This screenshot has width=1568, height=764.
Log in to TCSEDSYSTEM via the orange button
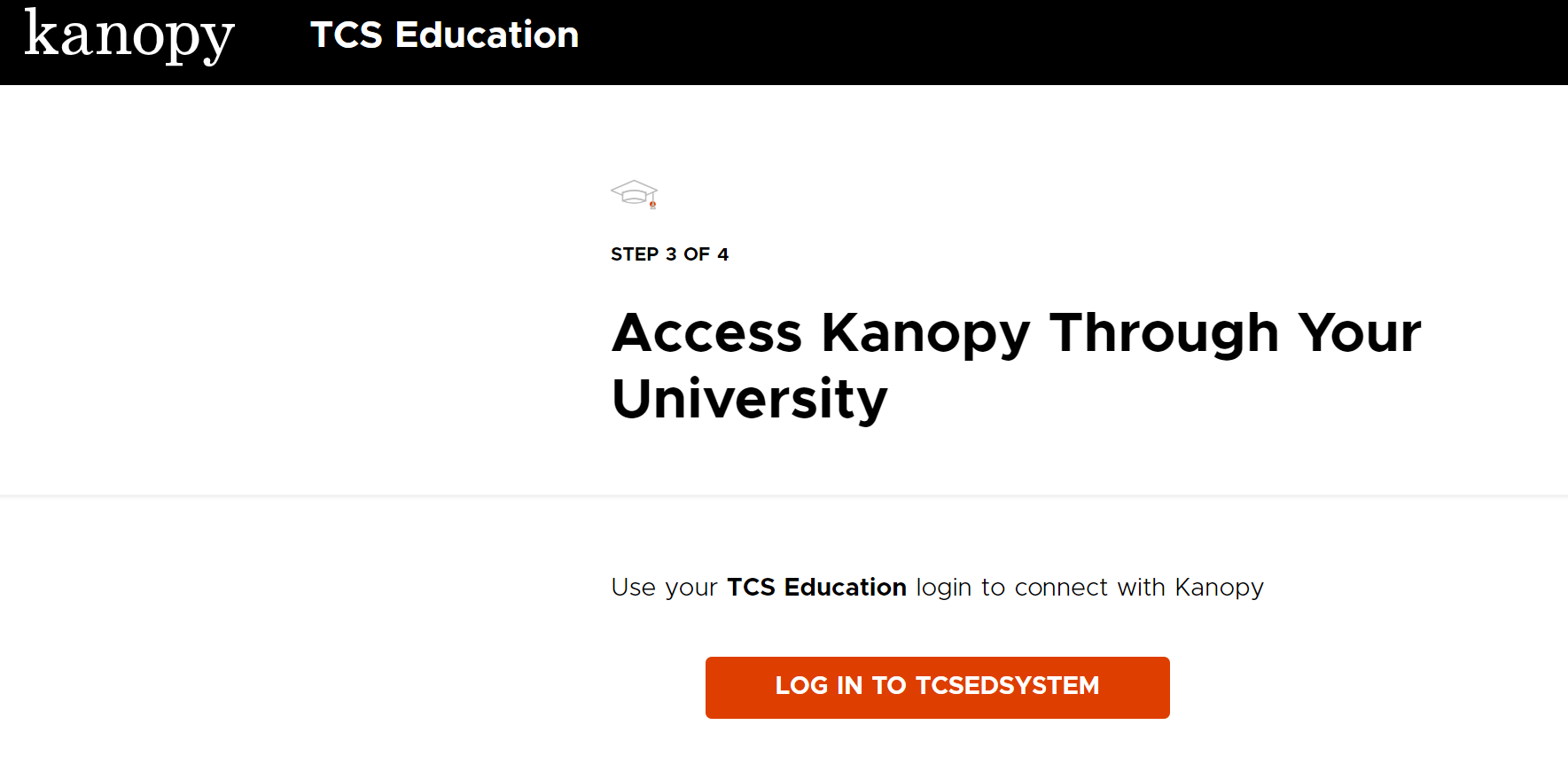[937, 687]
